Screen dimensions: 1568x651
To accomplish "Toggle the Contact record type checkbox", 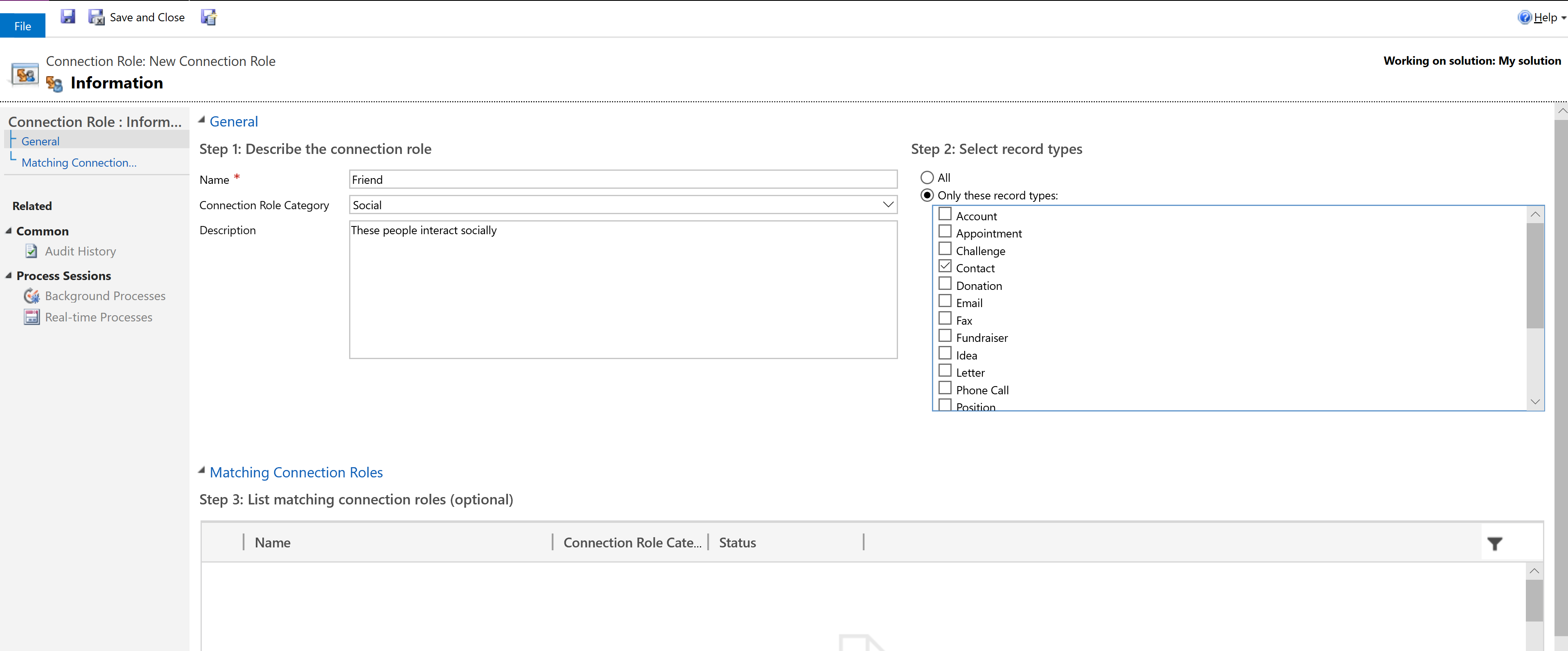I will tap(944, 267).
